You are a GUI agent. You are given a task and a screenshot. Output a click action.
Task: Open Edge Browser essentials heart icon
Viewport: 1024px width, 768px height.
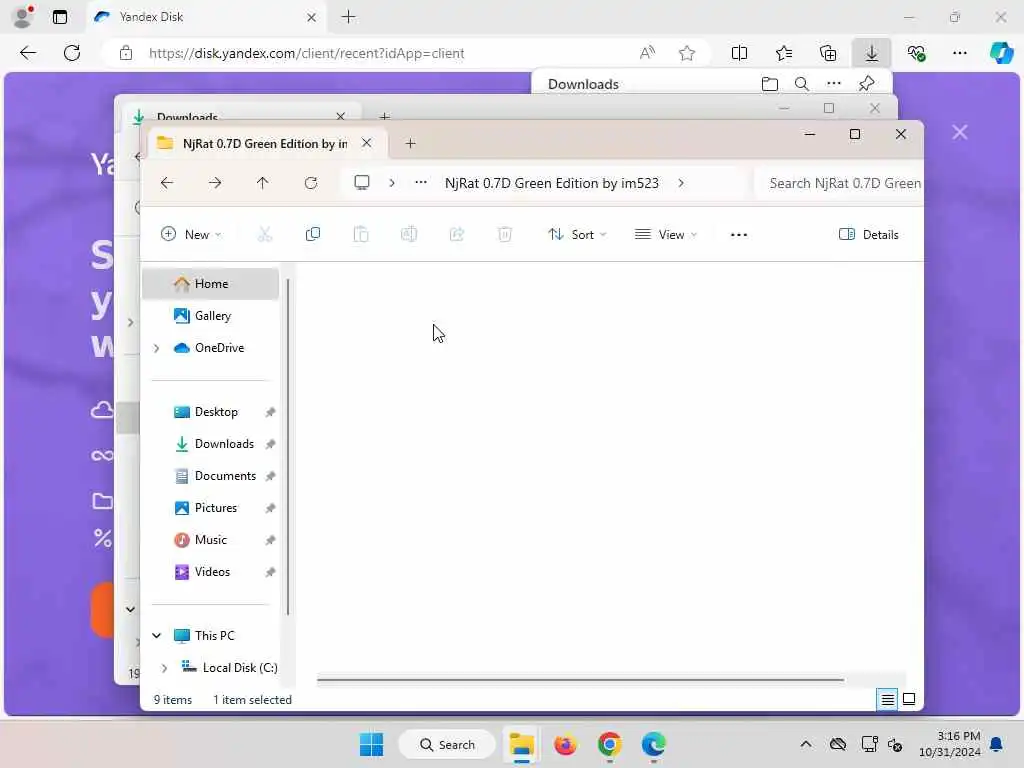[x=916, y=53]
